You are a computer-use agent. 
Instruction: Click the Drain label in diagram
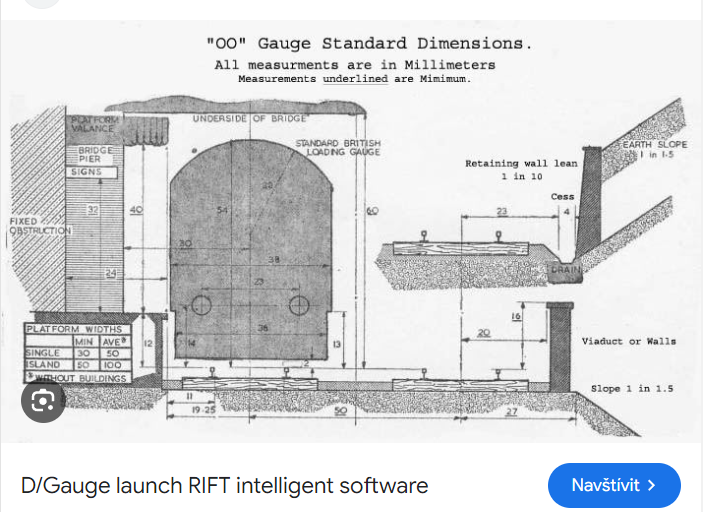tap(564, 270)
